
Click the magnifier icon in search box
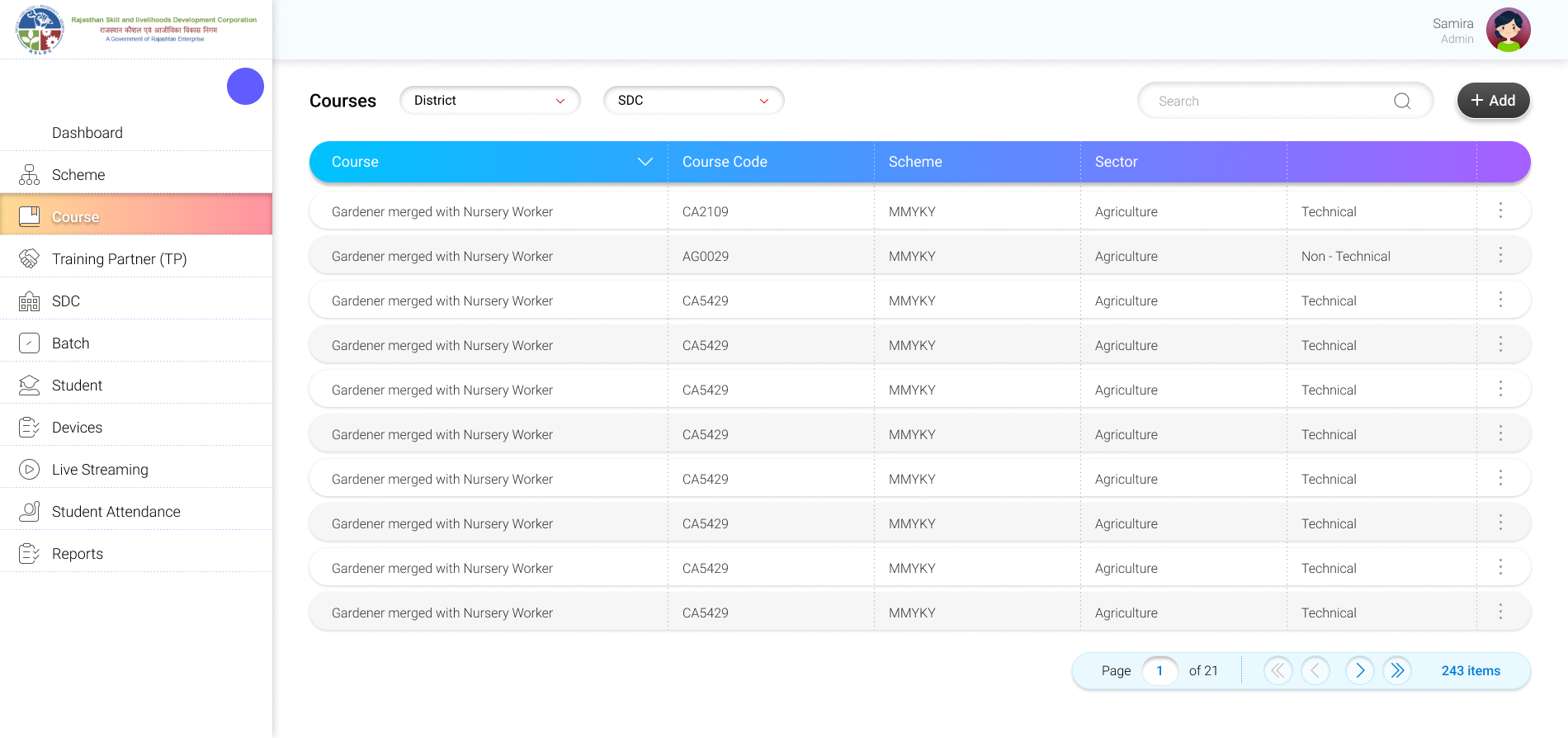click(x=1401, y=101)
